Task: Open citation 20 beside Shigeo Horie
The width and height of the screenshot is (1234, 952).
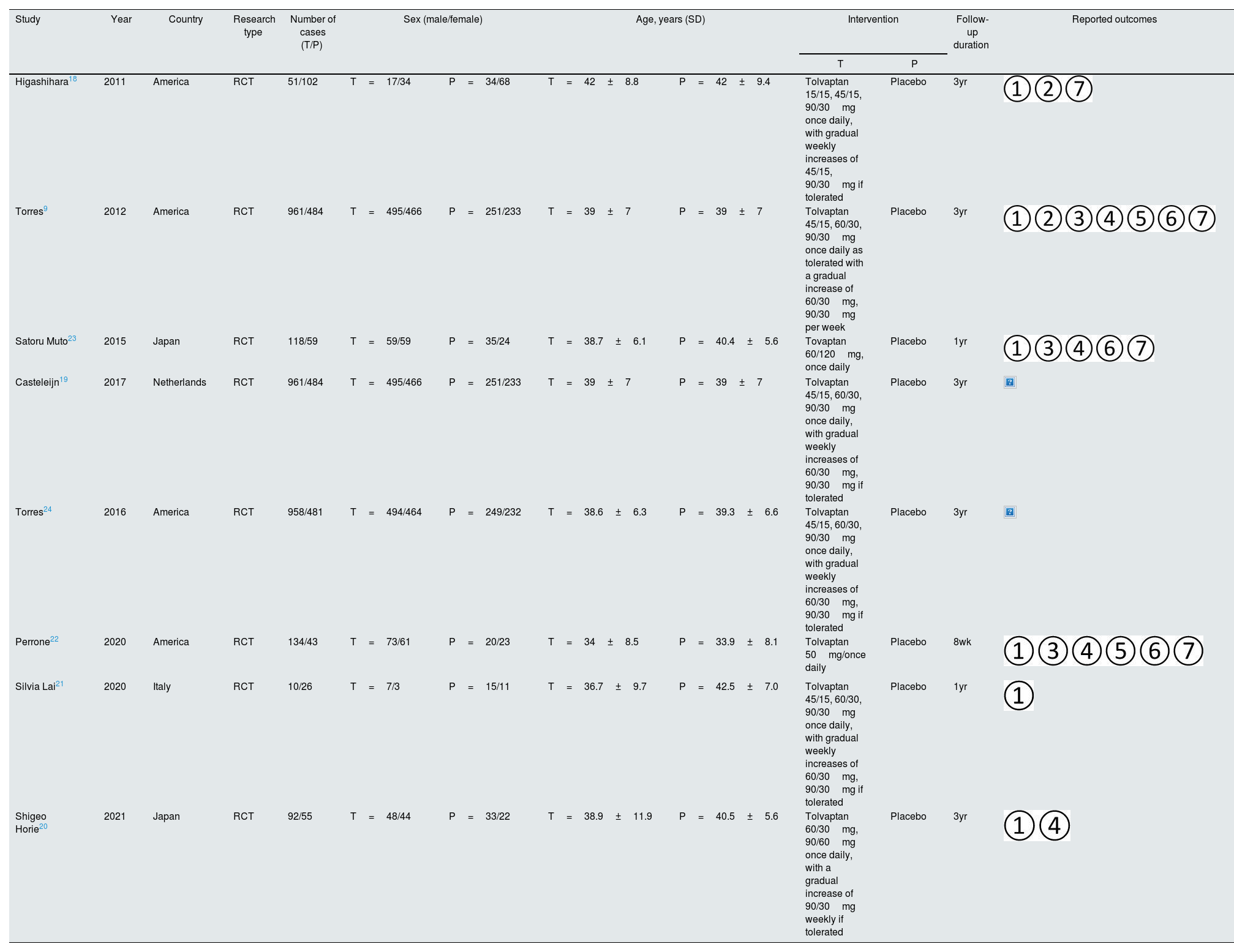Action: coord(43,826)
